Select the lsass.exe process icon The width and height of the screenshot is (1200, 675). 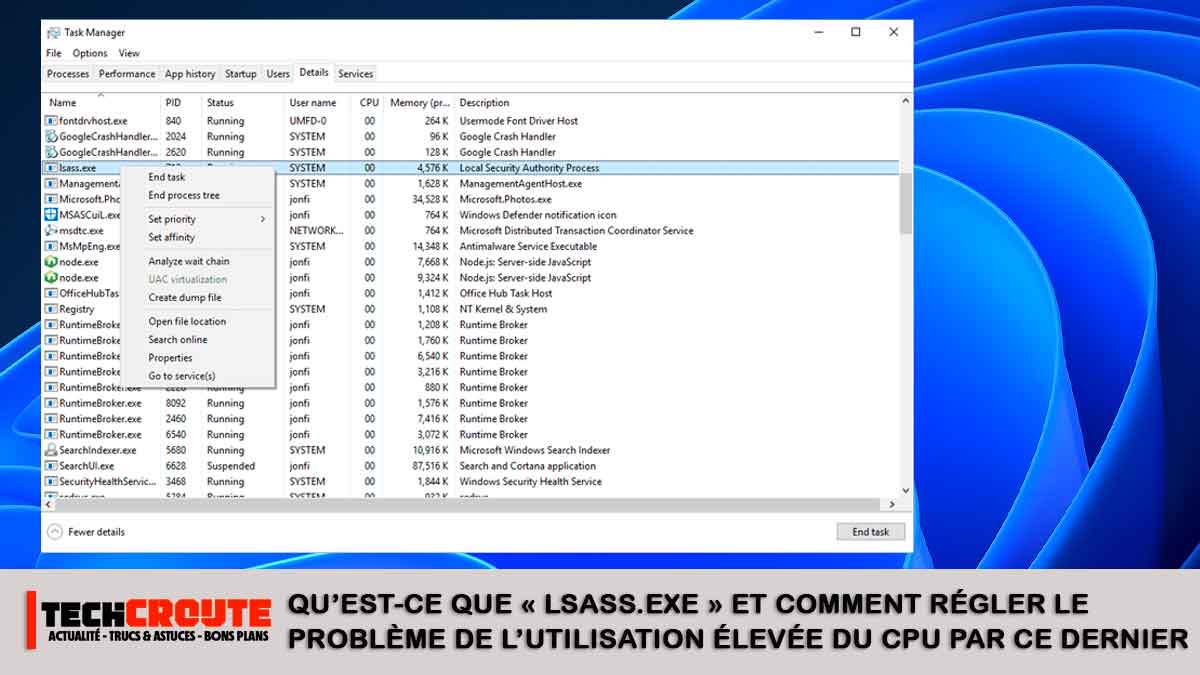coord(52,167)
